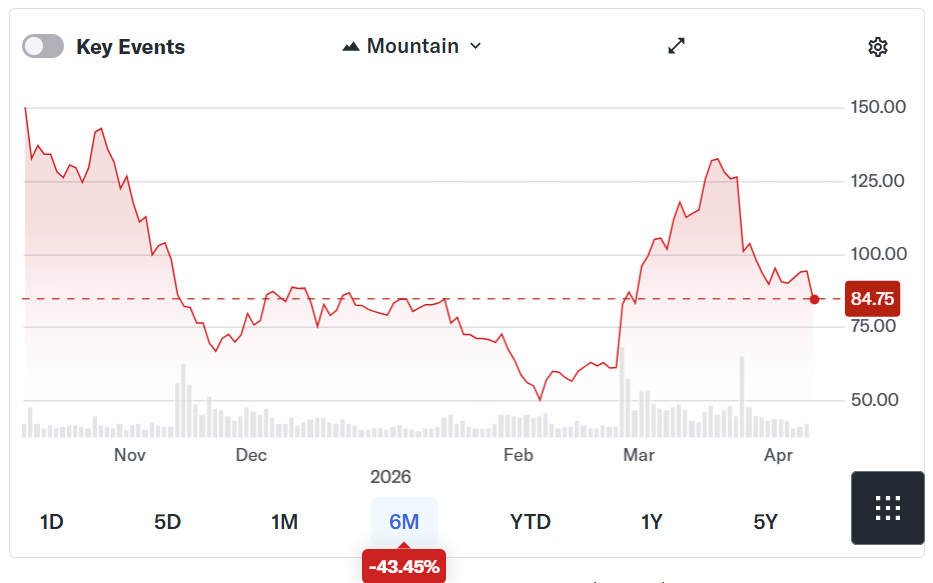Click the red 84.75 price label
The width and height of the screenshot is (933, 583).
tap(872, 298)
